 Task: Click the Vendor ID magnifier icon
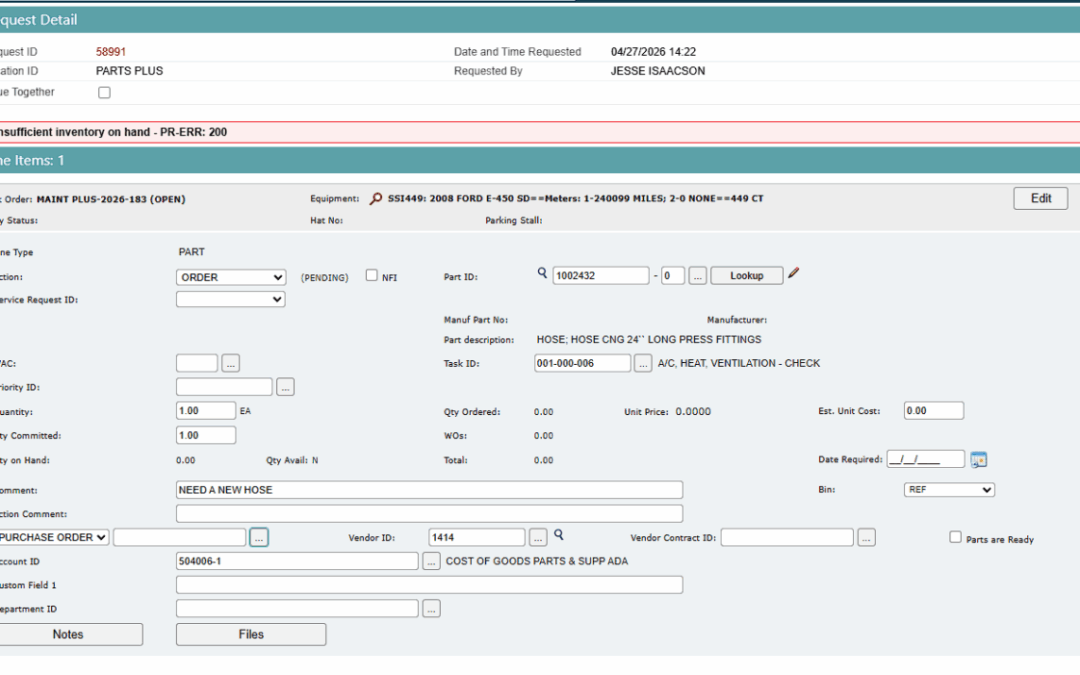tap(559, 534)
